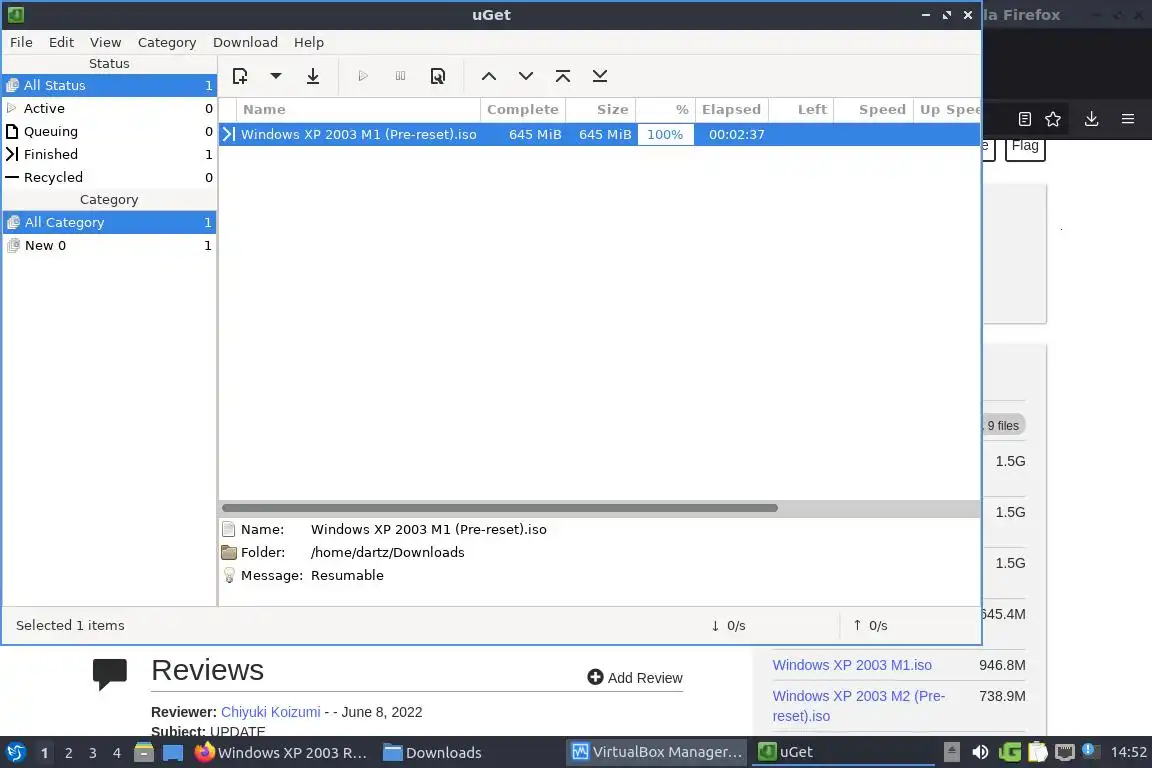Click the % column header

pos(665,110)
